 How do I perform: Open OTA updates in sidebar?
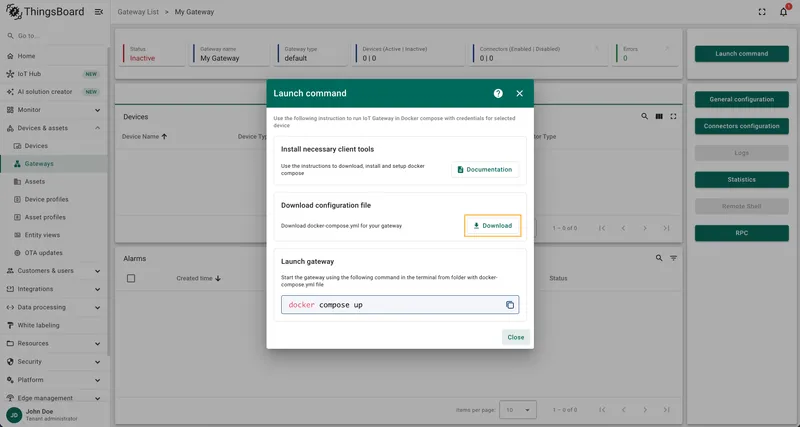click(54, 253)
